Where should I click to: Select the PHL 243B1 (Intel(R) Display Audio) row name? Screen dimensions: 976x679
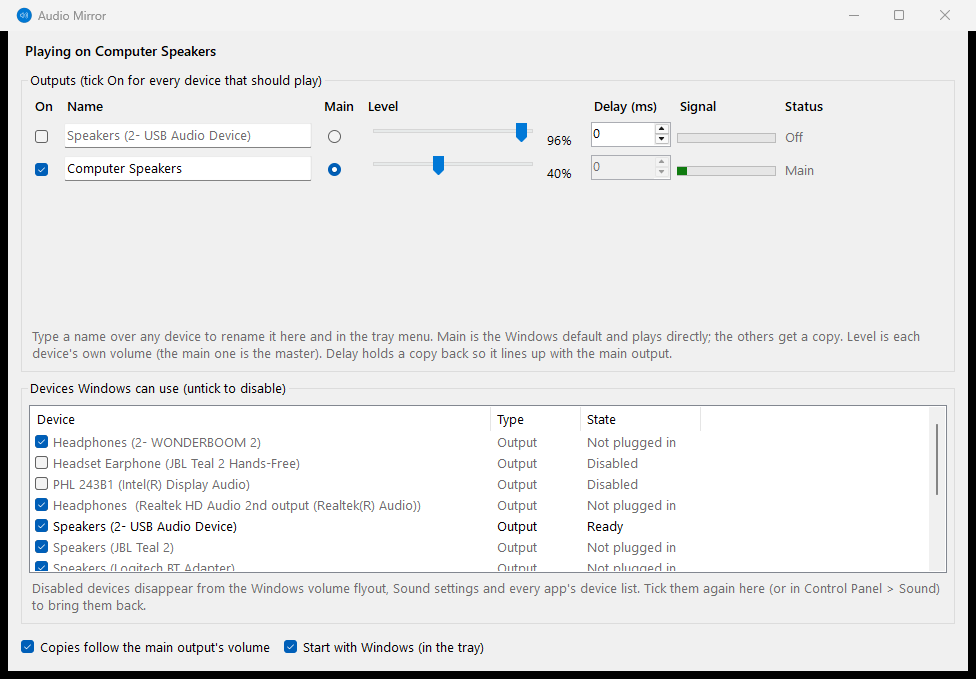(151, 484)
